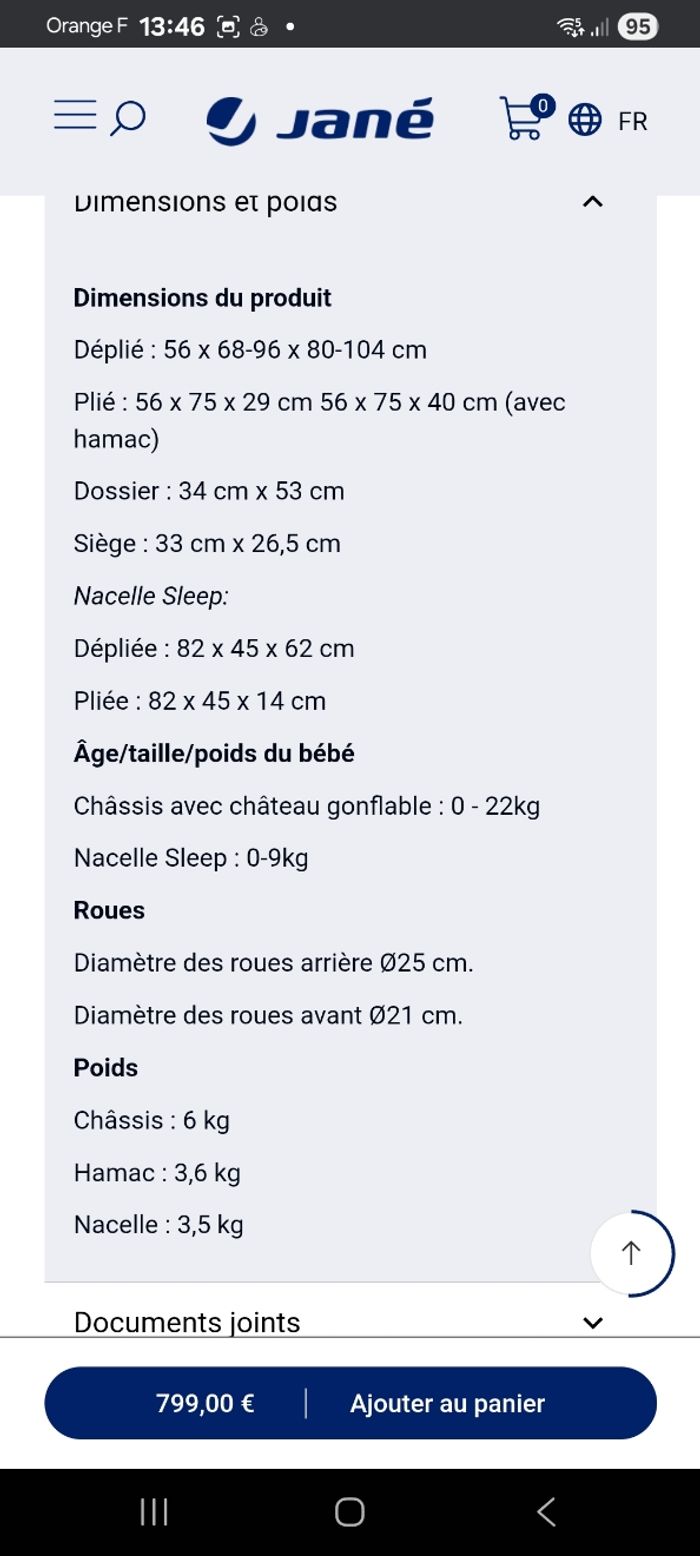
Task: Tap the battery level indicator
Action: point(637,27)
